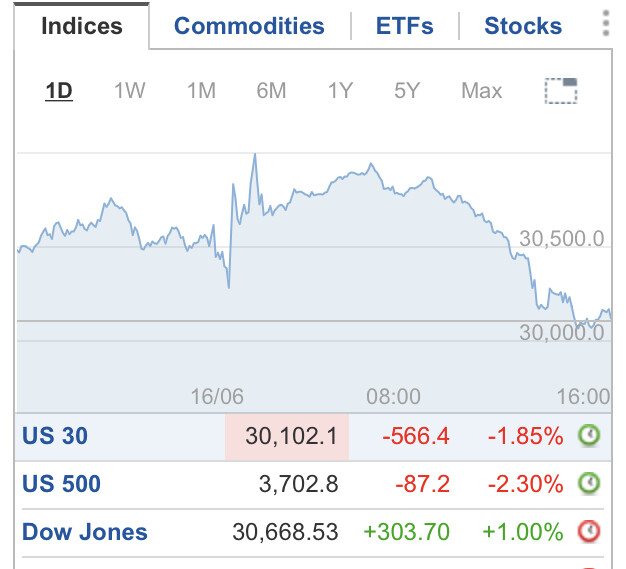Open the three-dot more options menu
The width and height of the screenshot is (626, 569).
click(x=606, y=25)
